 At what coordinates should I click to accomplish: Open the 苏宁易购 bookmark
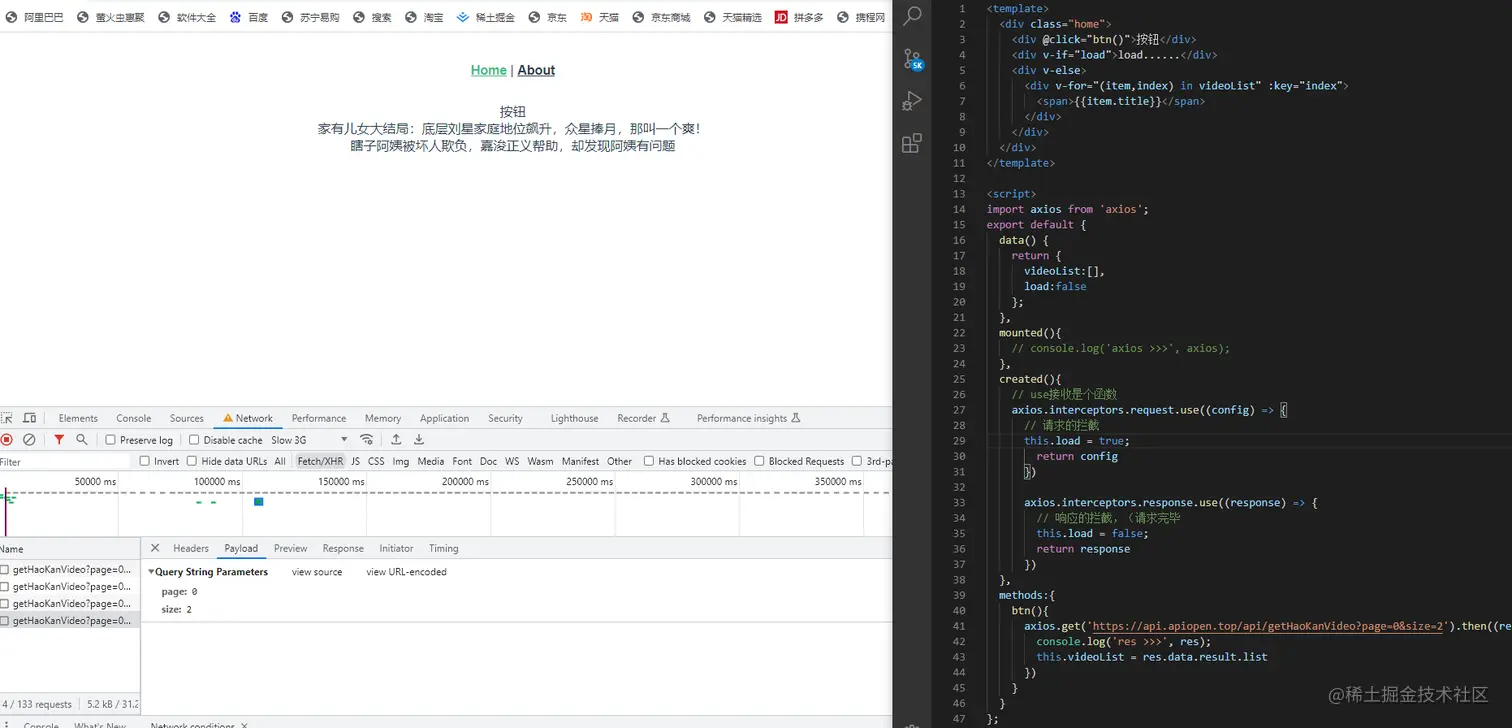310,17
